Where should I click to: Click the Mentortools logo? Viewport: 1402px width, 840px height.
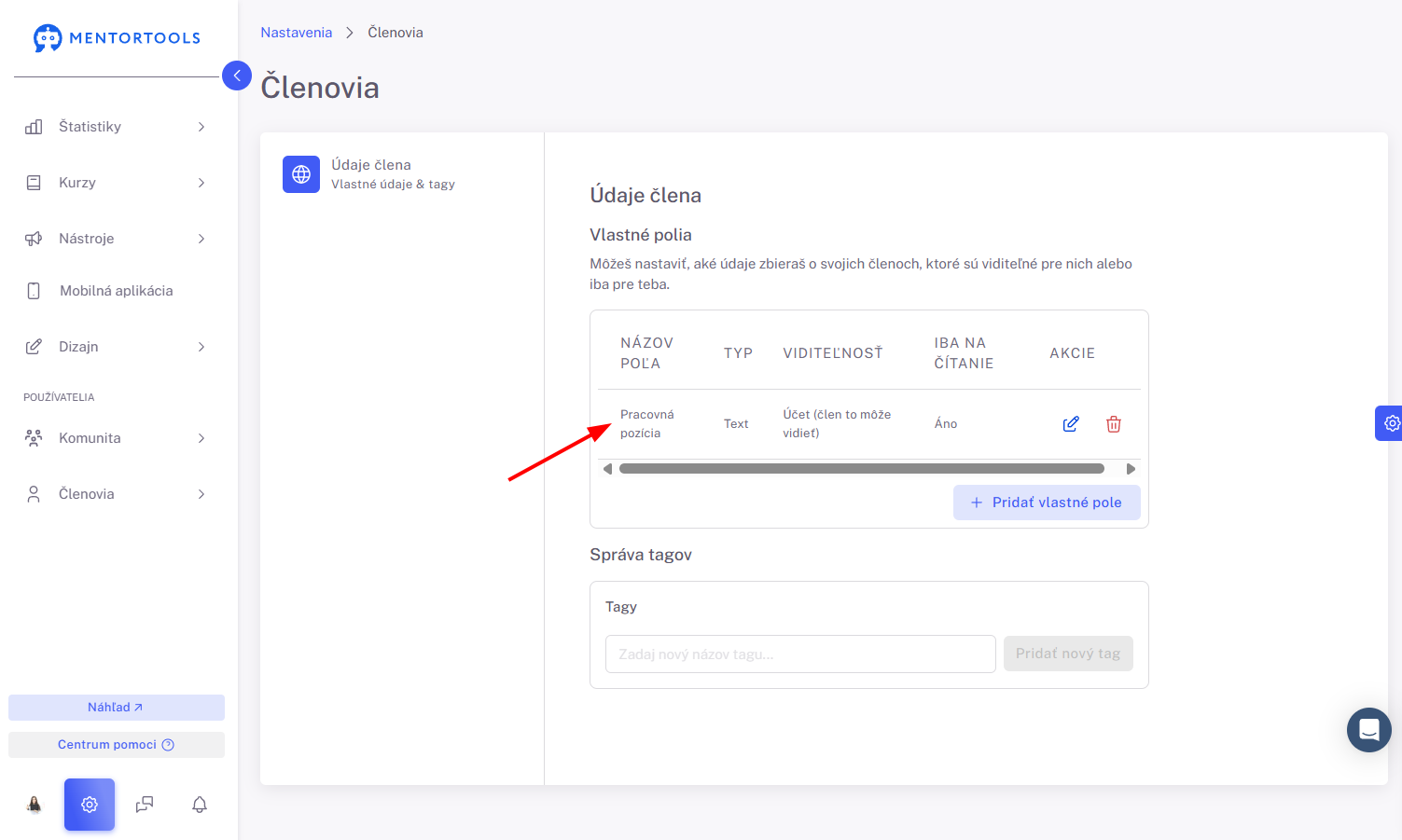coord(117,38)
